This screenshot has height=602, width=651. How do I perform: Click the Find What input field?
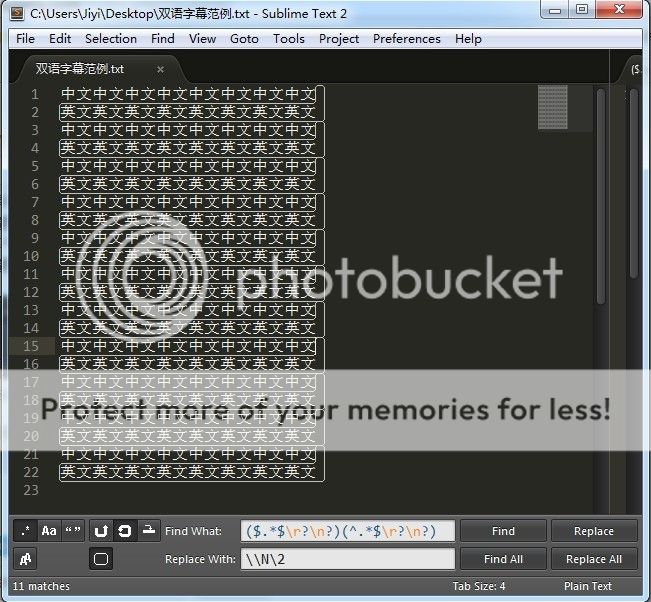tap(347, 531)
